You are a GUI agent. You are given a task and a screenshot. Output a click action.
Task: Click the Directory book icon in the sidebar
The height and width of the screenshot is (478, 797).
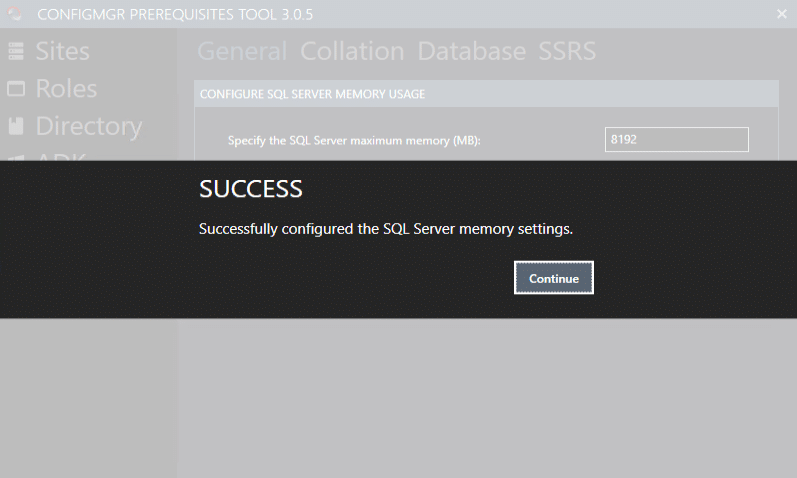coord(16,126)
